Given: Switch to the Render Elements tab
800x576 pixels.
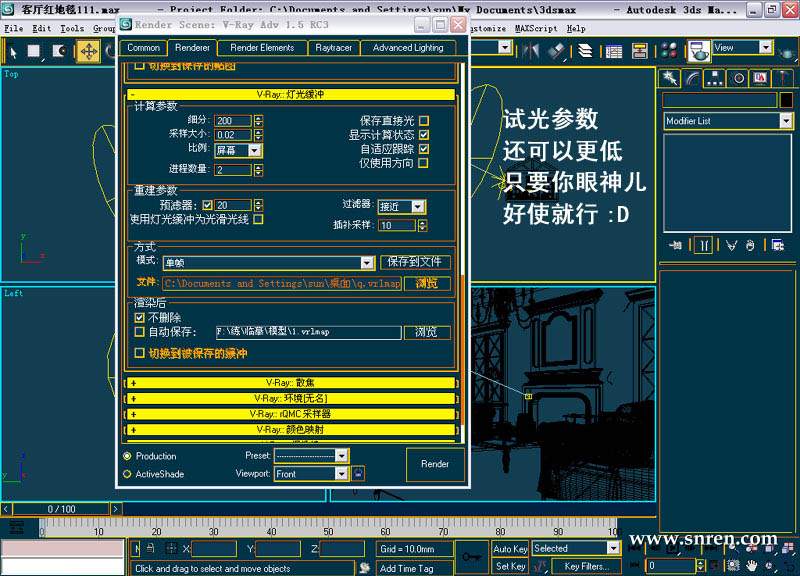Looking at the screenshot, I should [x=262, y=47].
